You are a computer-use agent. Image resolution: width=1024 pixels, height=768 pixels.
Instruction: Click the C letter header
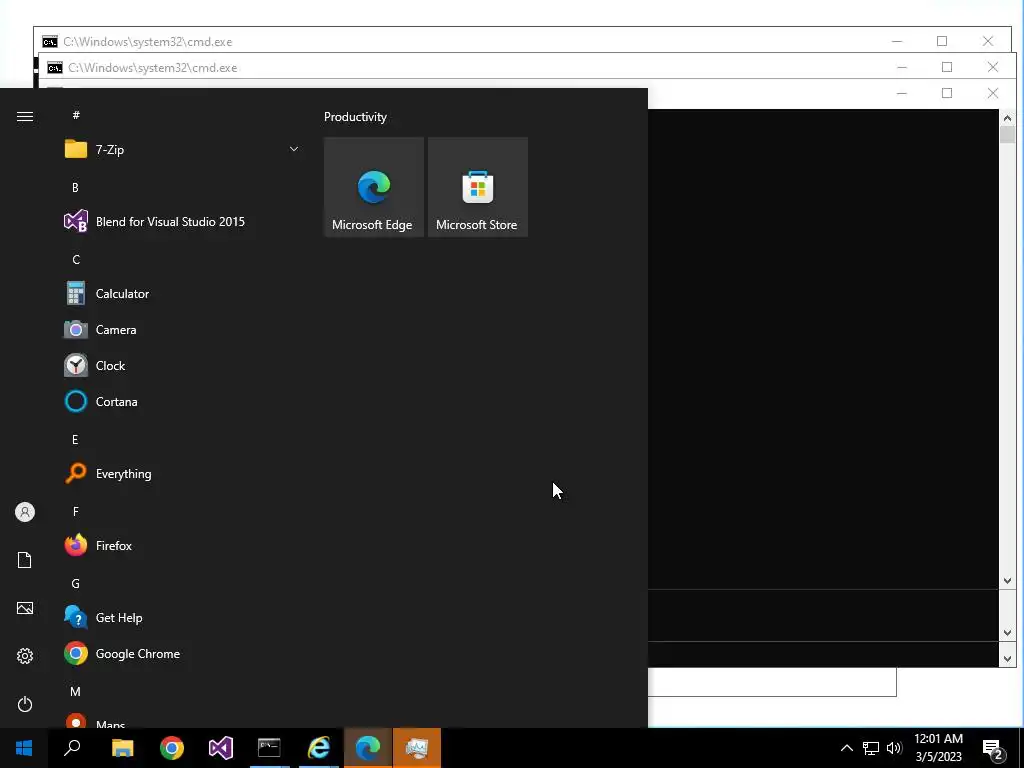pos(76,259)
